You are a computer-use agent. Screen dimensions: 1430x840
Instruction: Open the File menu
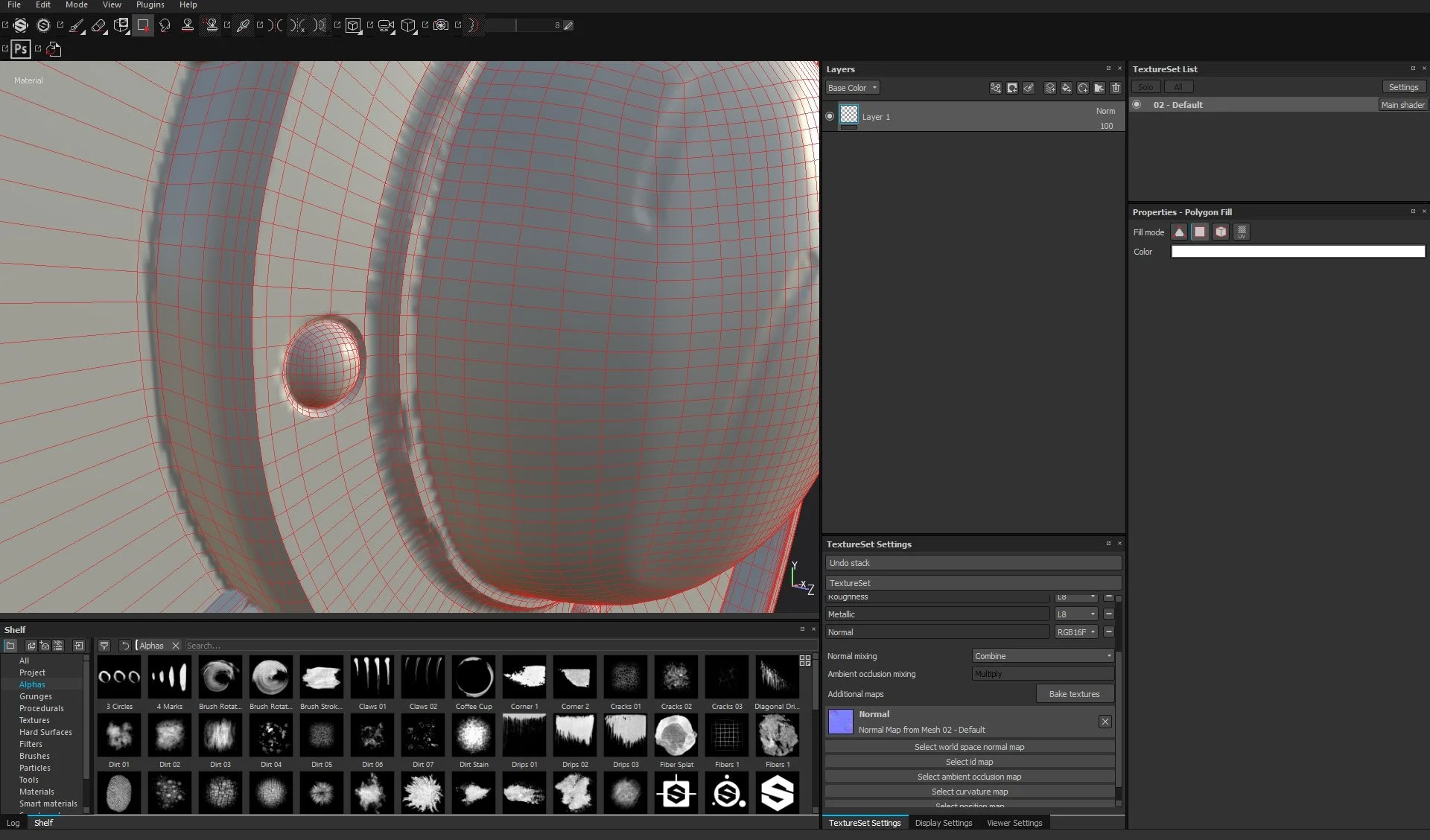(14, 4)
